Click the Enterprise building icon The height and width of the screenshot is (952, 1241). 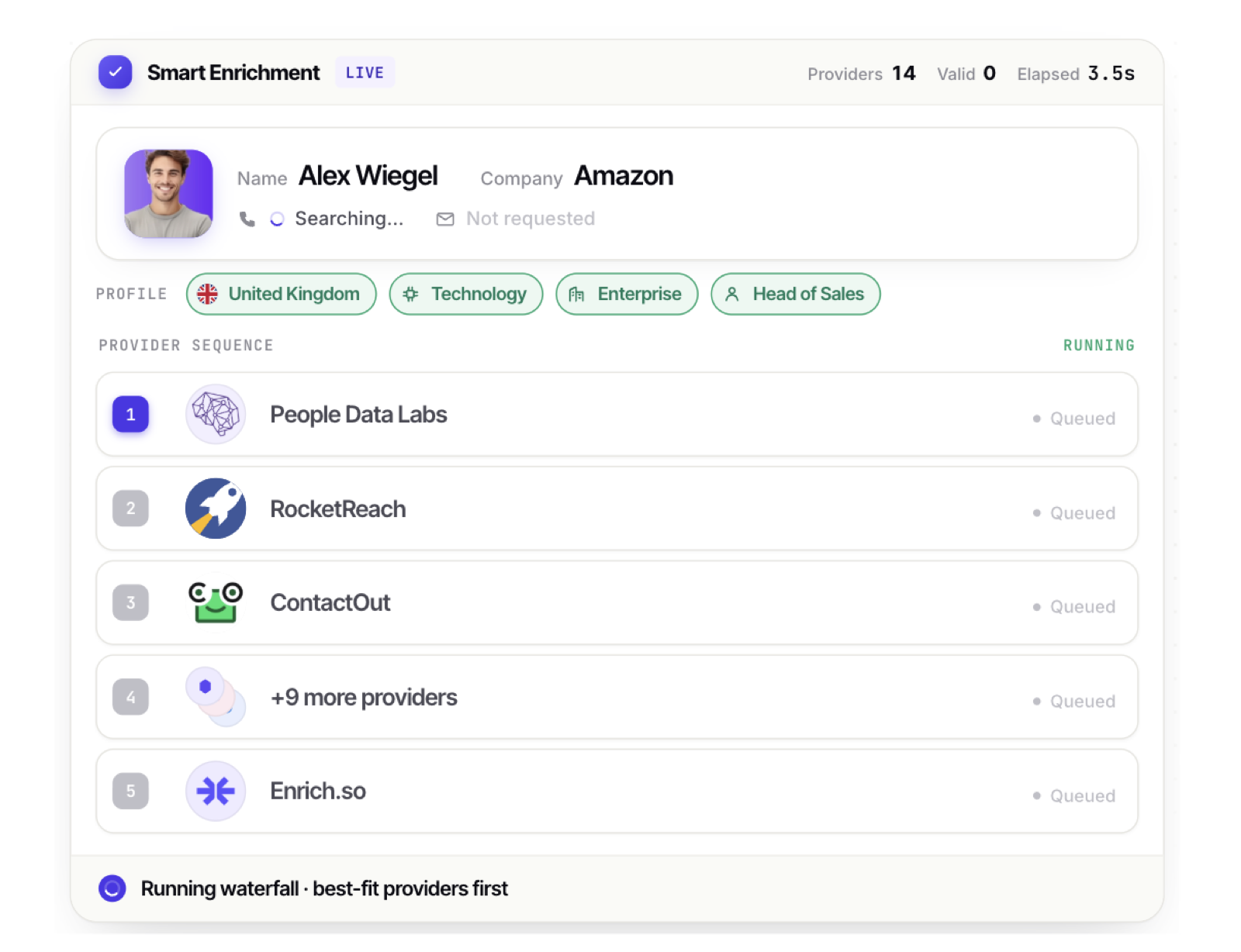[576, 294]
